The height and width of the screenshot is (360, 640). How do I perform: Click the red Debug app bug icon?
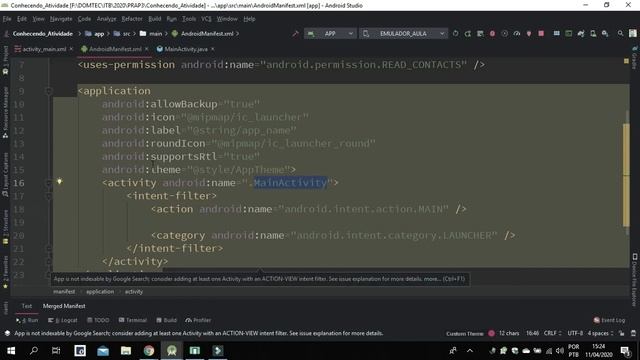pyautogui.click(x=492, y=33)
